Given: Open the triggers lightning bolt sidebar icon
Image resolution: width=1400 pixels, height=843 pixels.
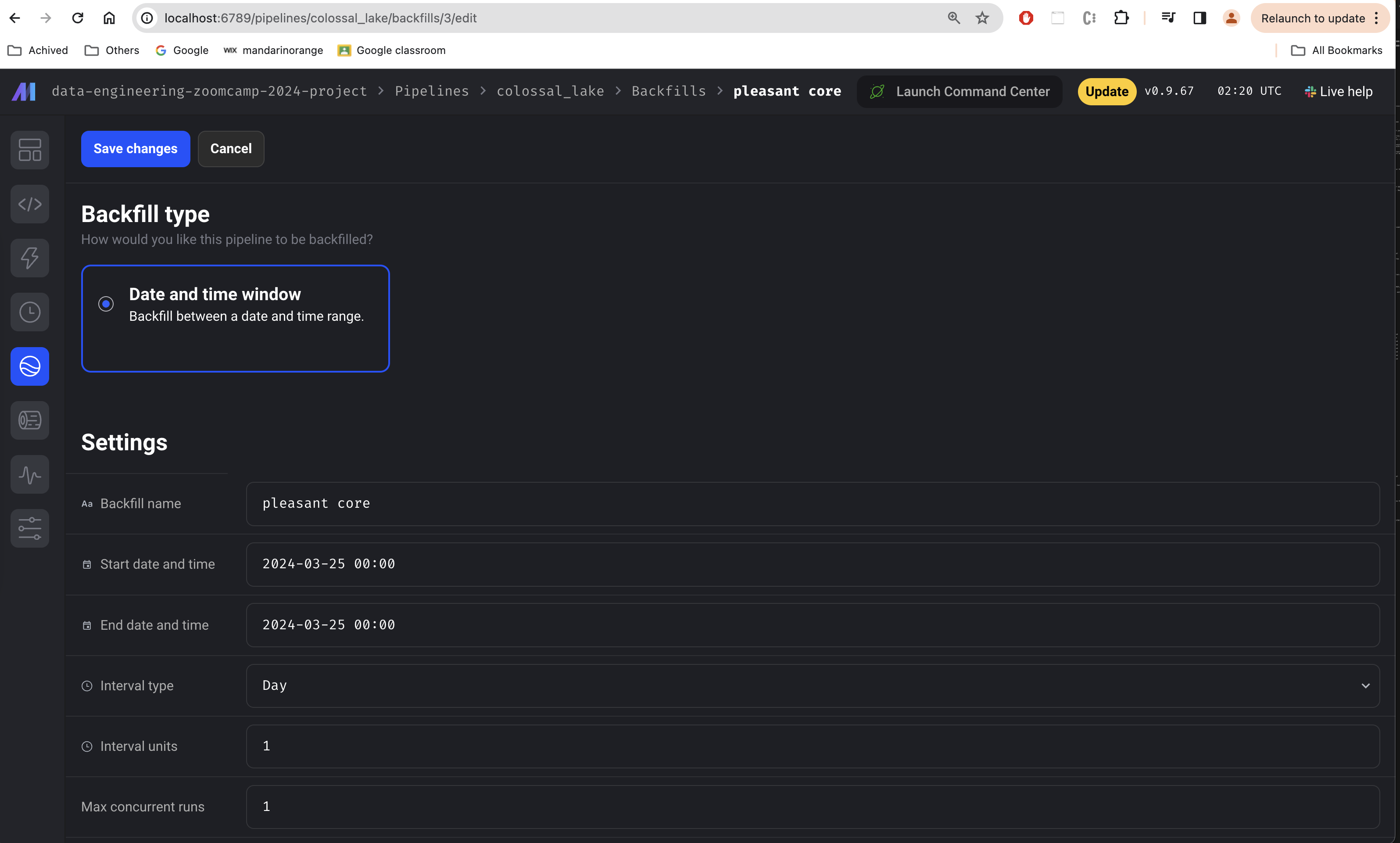Looking at the screenshot, I should (x=29, y=258).
